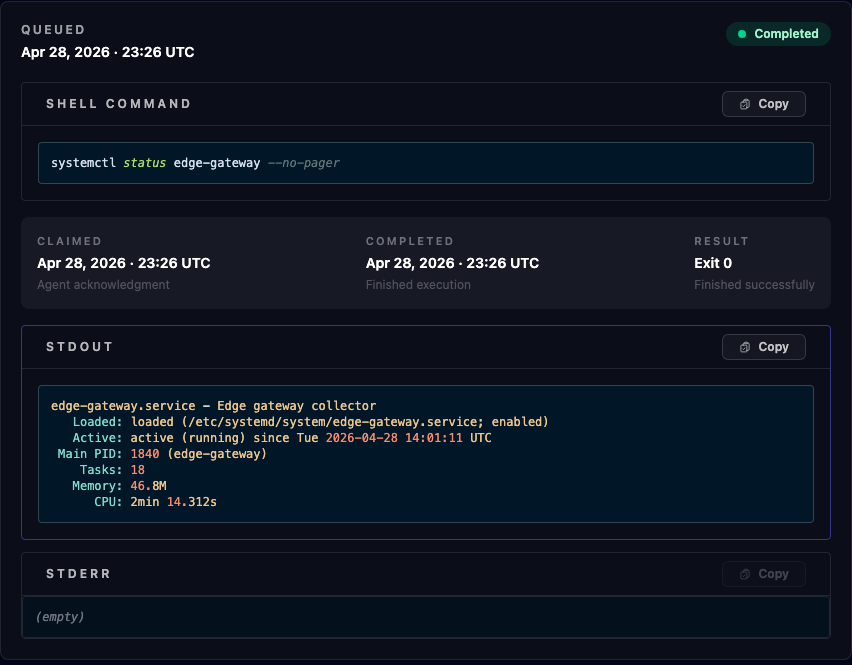The width and height of the screenshot is (852, 665).
Task: Click the 'Loaded:' output line
Action: coord(310,422)
